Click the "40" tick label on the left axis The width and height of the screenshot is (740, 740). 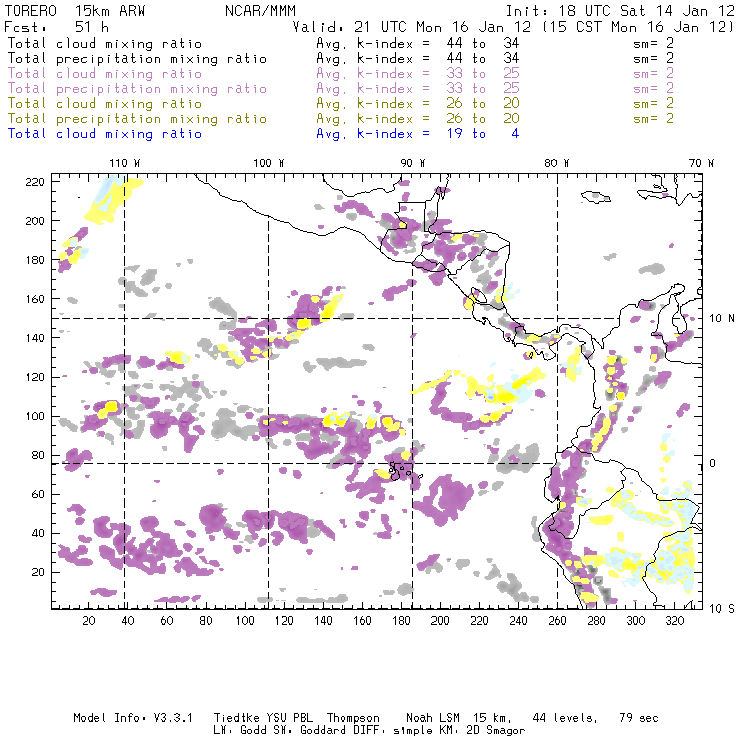tap(38, 533)
